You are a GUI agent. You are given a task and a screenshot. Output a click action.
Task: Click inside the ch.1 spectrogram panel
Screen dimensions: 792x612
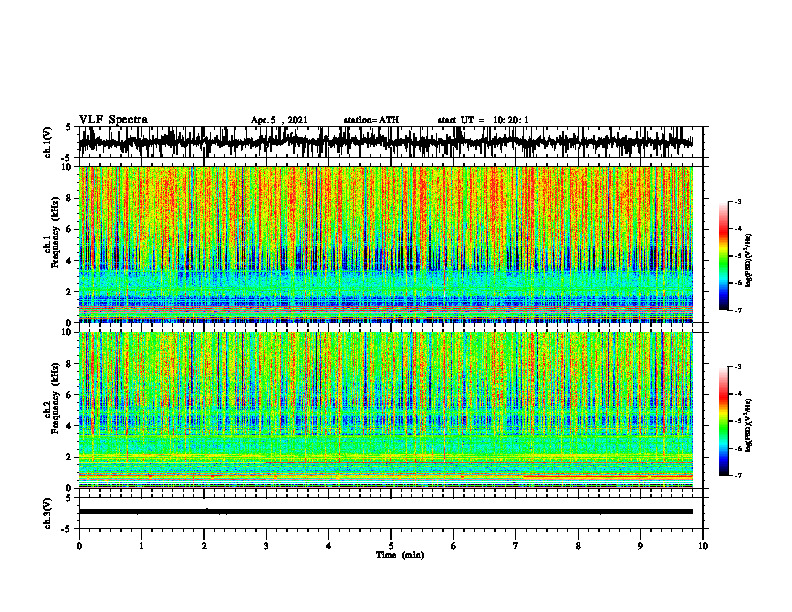pyautogui.click(x=386, y=244)
